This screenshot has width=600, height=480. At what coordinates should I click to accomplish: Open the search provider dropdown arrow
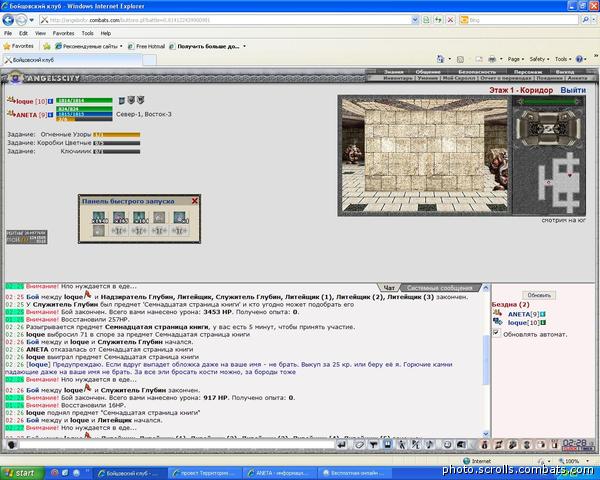592,20
